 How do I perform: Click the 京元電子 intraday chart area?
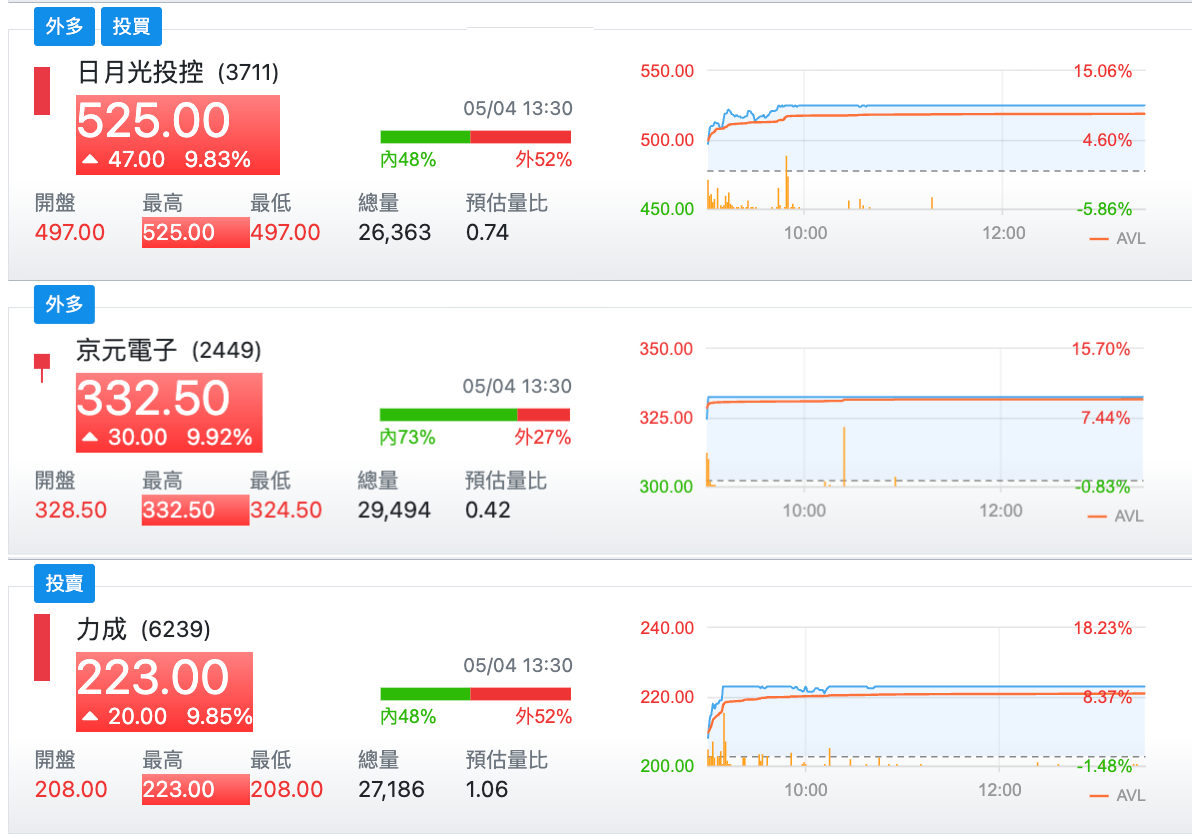[x=925, y=417]
